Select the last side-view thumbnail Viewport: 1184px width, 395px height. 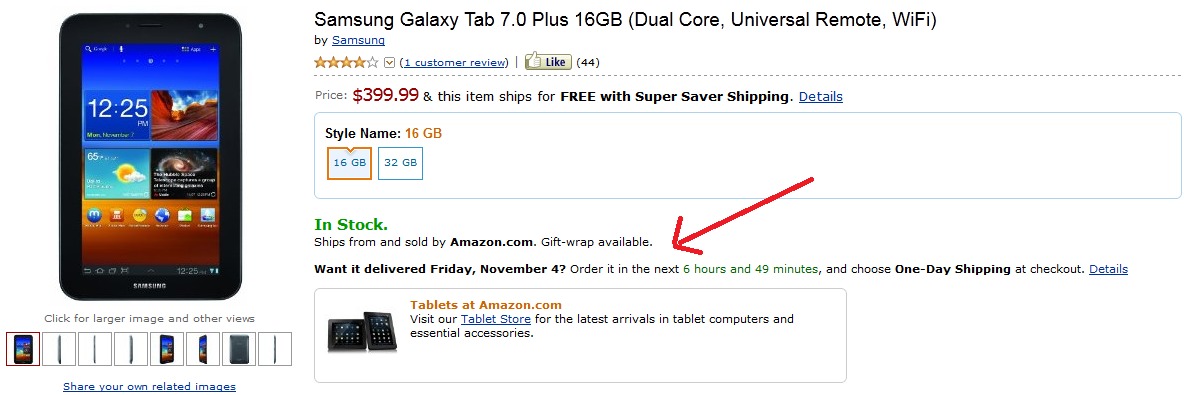275,349
